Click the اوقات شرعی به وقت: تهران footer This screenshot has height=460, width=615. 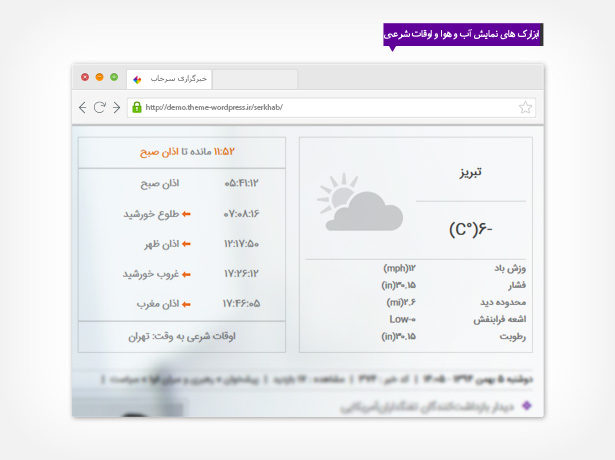click(182, 337)
